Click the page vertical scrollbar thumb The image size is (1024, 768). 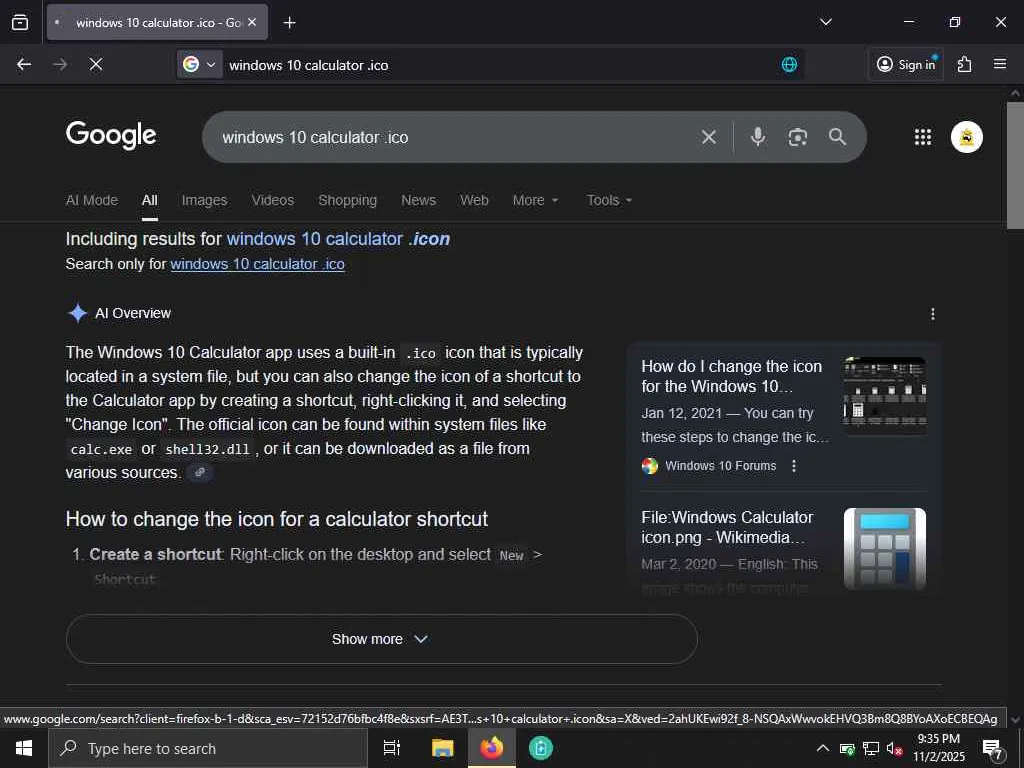click(x=1015, y=165)
